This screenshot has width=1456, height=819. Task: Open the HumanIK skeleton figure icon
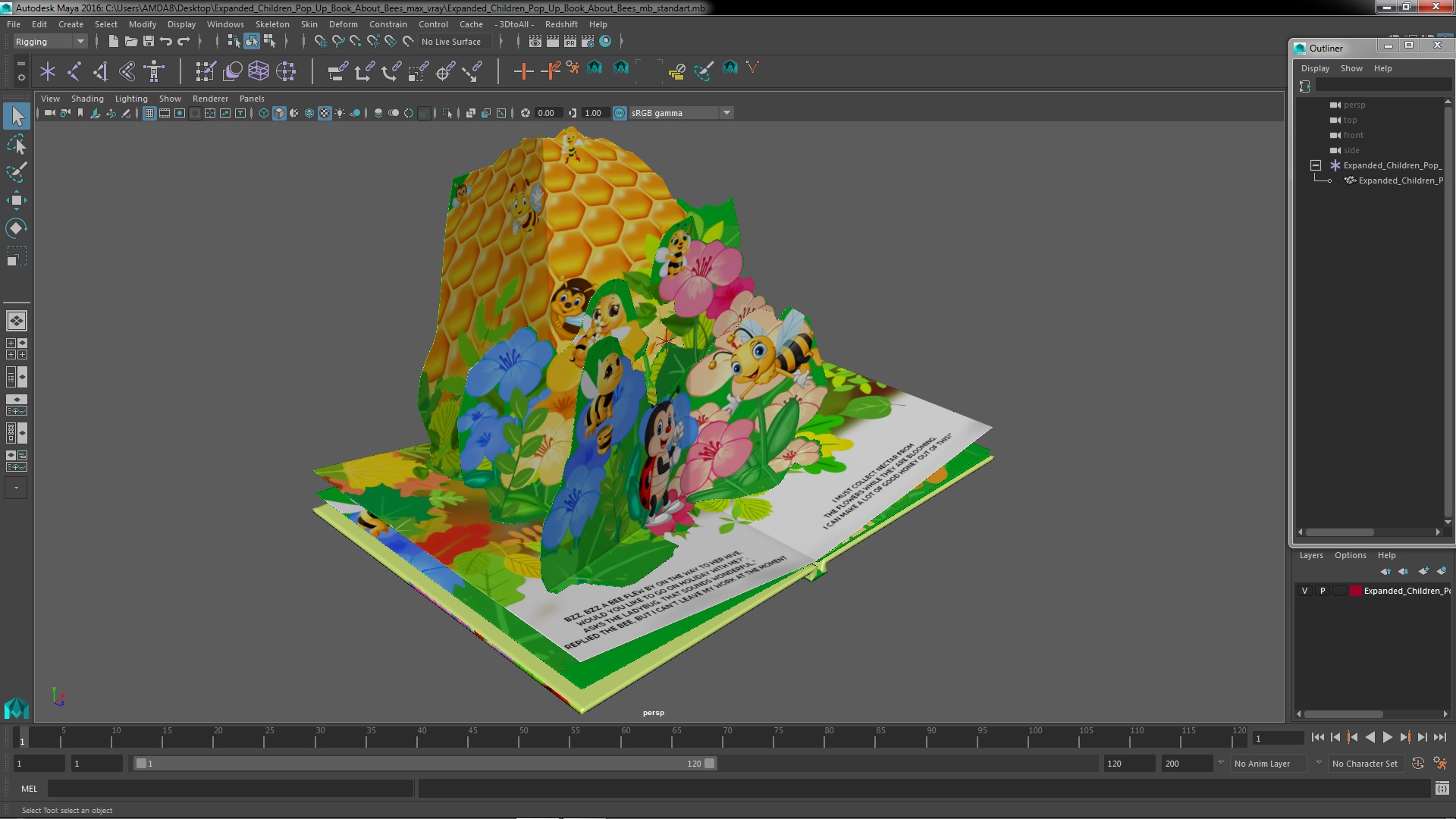pyautogui.click(x=154, y=71)
